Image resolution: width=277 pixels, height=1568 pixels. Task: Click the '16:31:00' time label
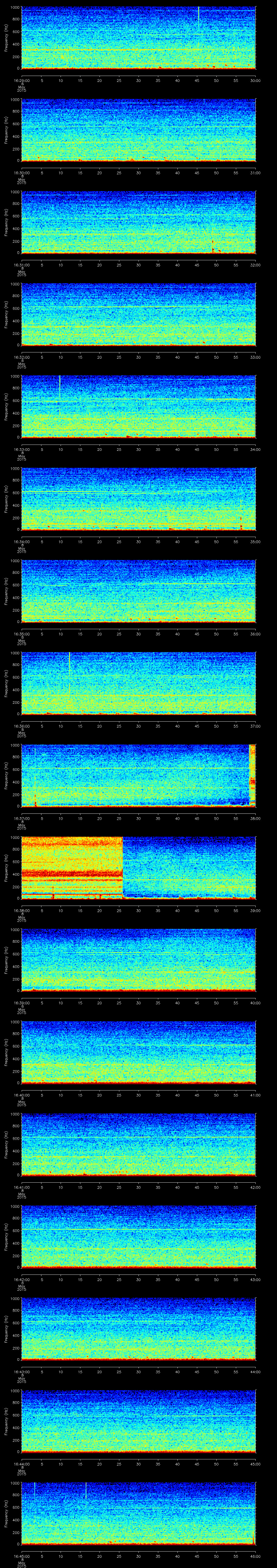(22, 265)
